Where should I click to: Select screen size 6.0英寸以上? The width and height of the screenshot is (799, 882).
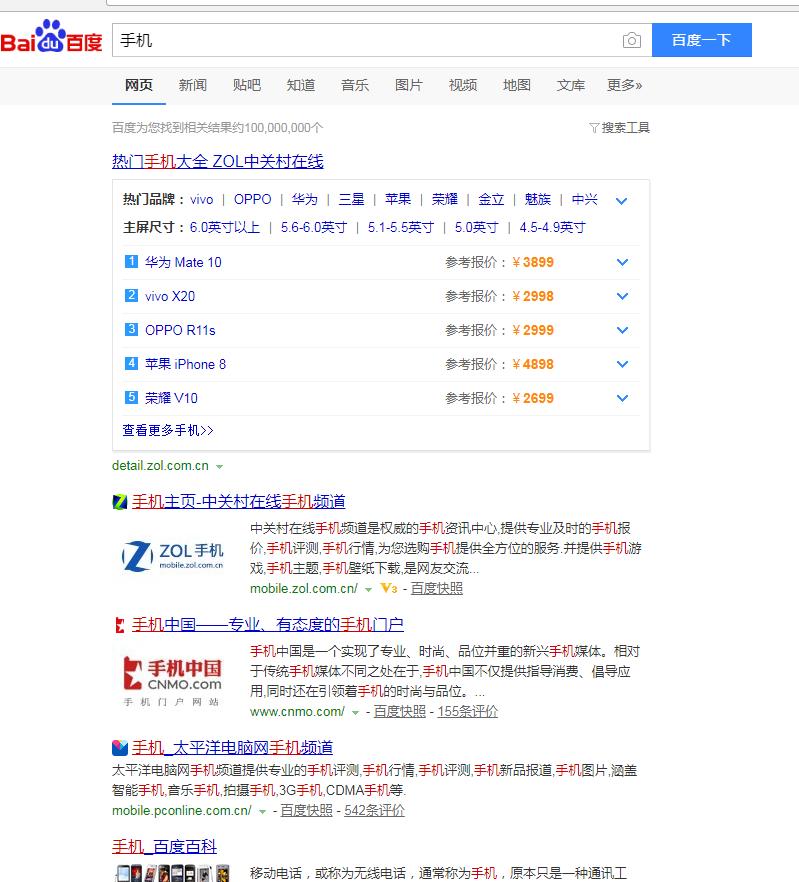tap(225, 228)
